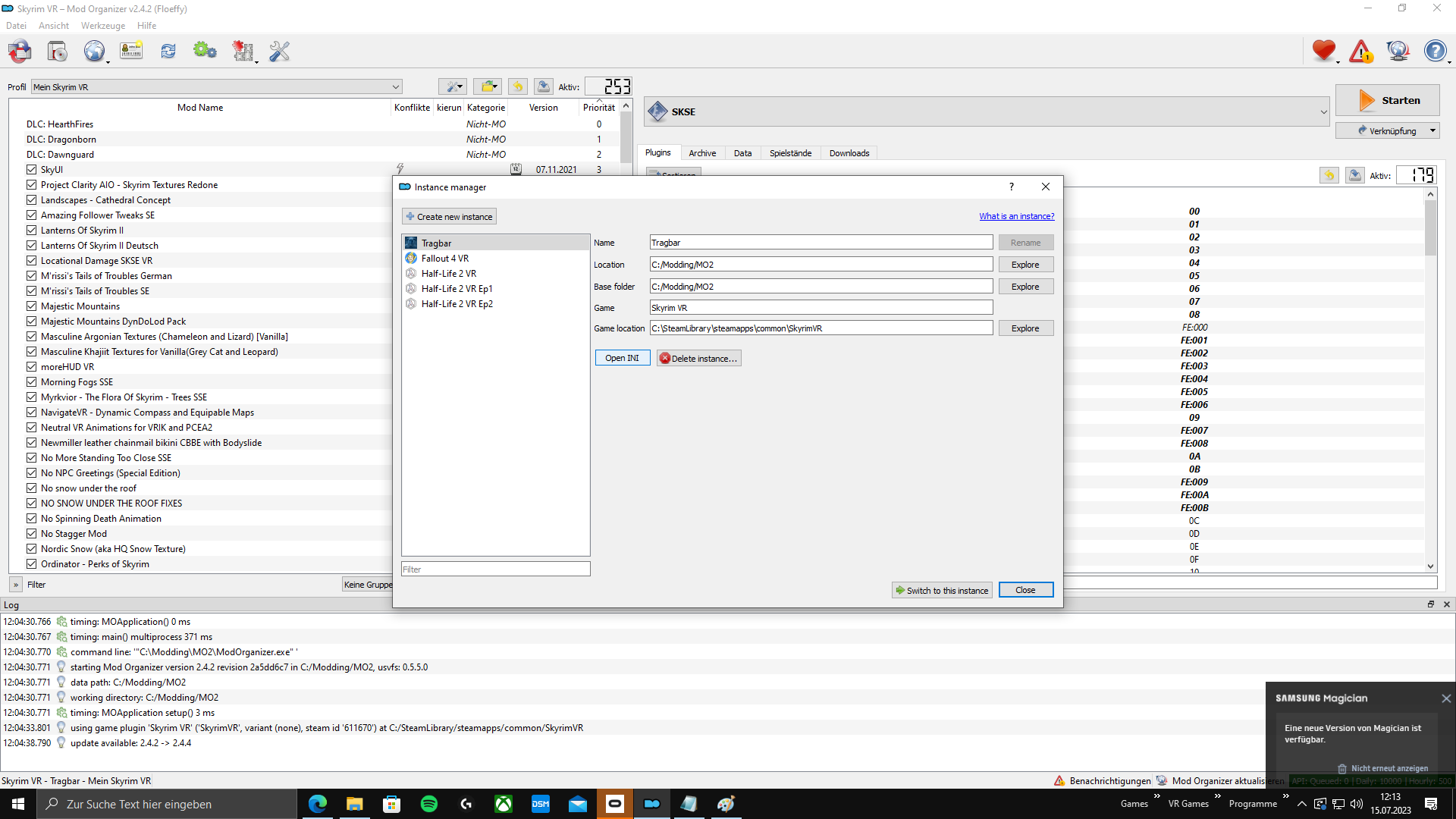The height and width of the screenshot is (819, 1456).
Task: Open Spotify from the taskbar
Action: pyautogui.click(x=429, y=804)
